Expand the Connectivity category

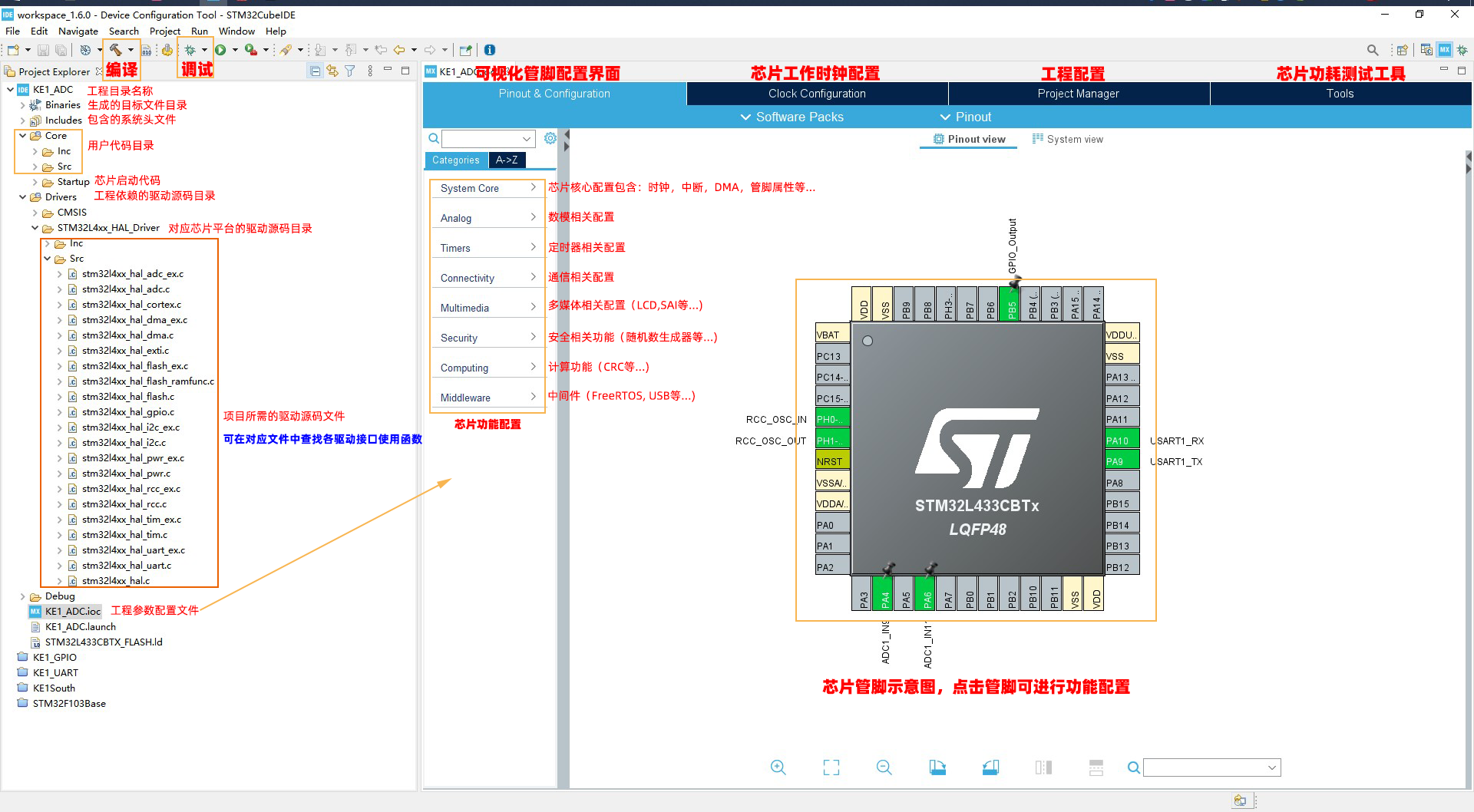[488, 278]
